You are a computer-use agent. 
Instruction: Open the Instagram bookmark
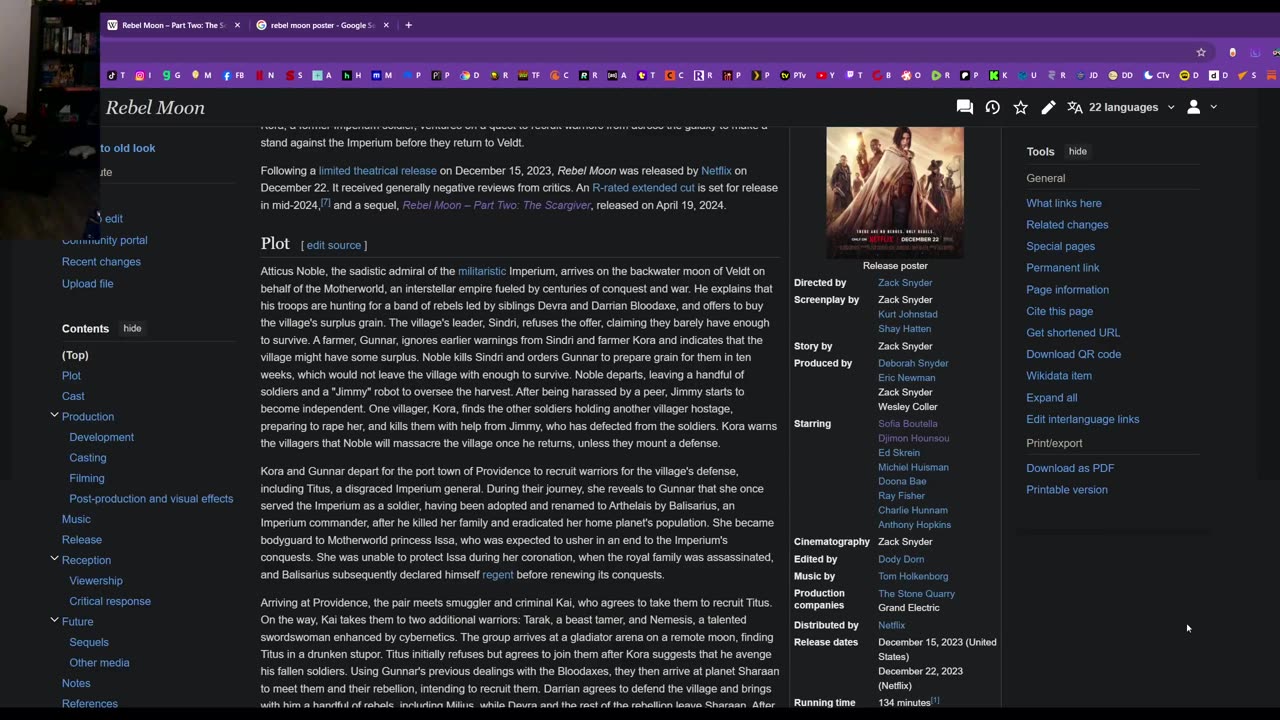(x=143, y=75)
